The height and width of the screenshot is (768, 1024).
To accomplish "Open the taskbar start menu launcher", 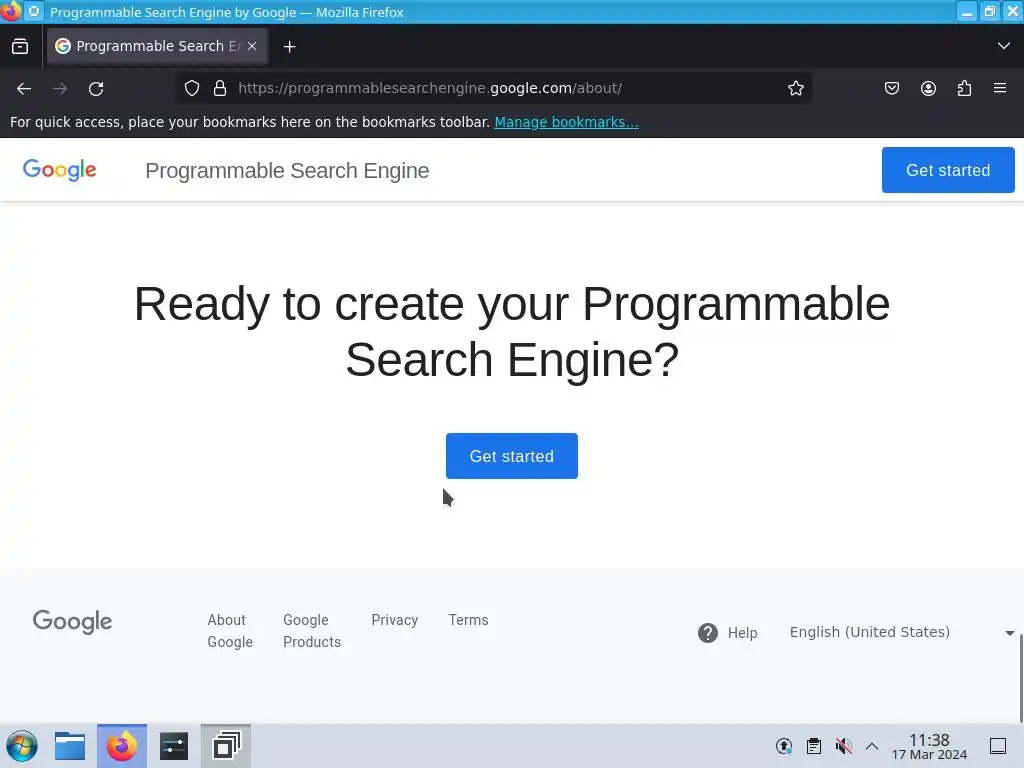I will point(22,746).
